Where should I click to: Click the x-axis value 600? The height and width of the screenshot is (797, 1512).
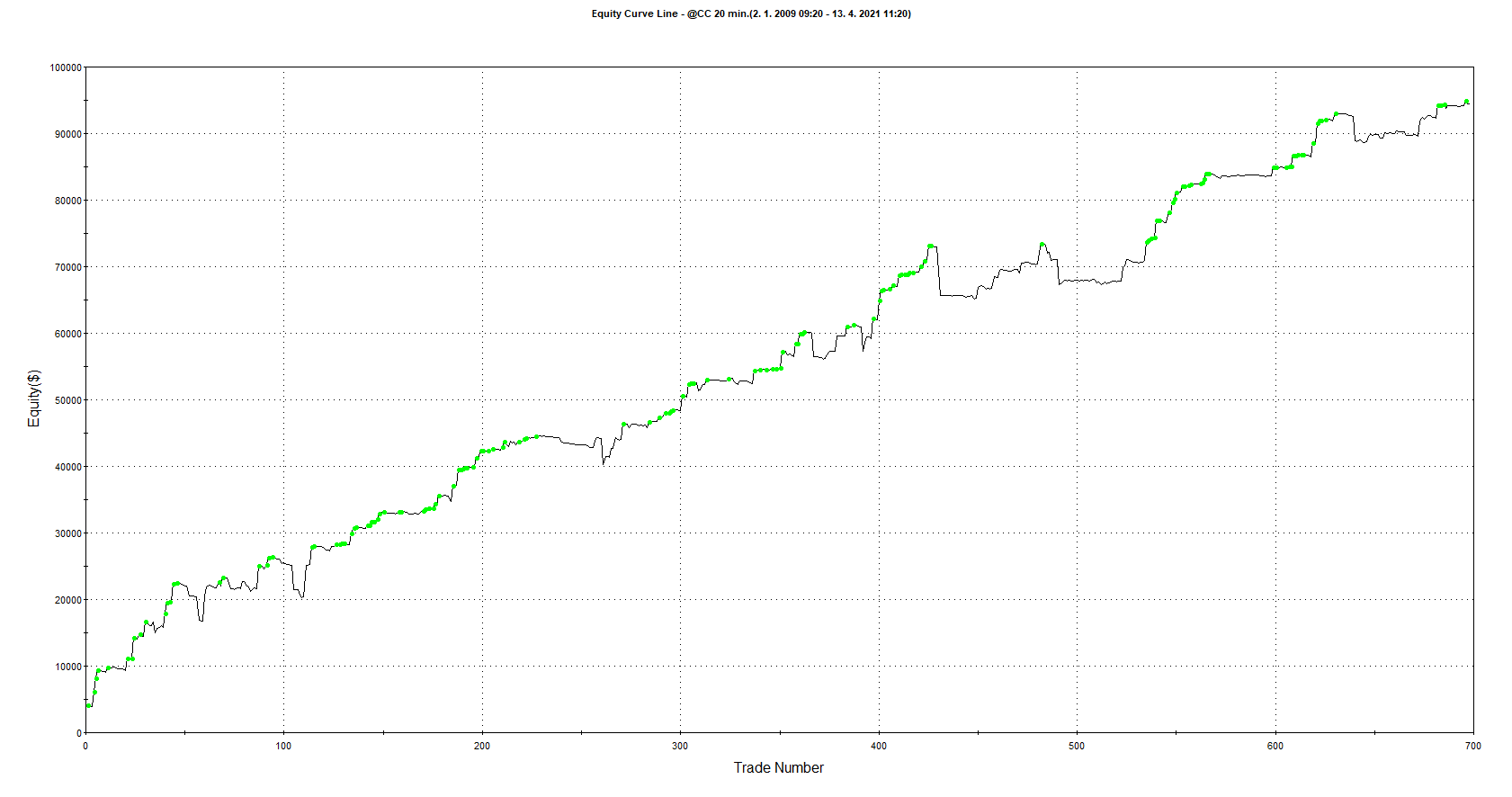click(x=1275, y=746)
